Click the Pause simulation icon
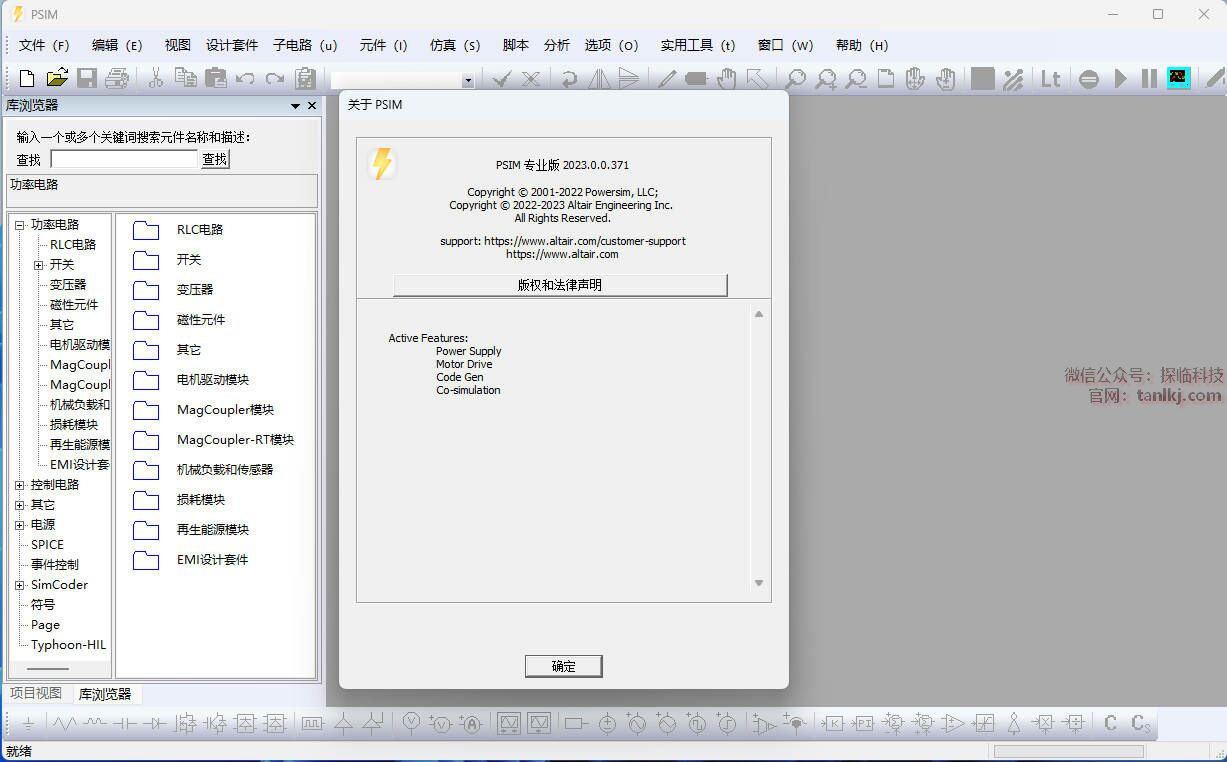 click(1150, 78)
